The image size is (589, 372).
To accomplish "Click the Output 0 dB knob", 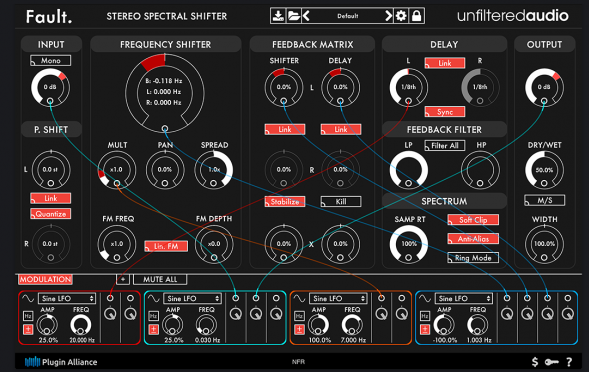I will coord(544,87).
